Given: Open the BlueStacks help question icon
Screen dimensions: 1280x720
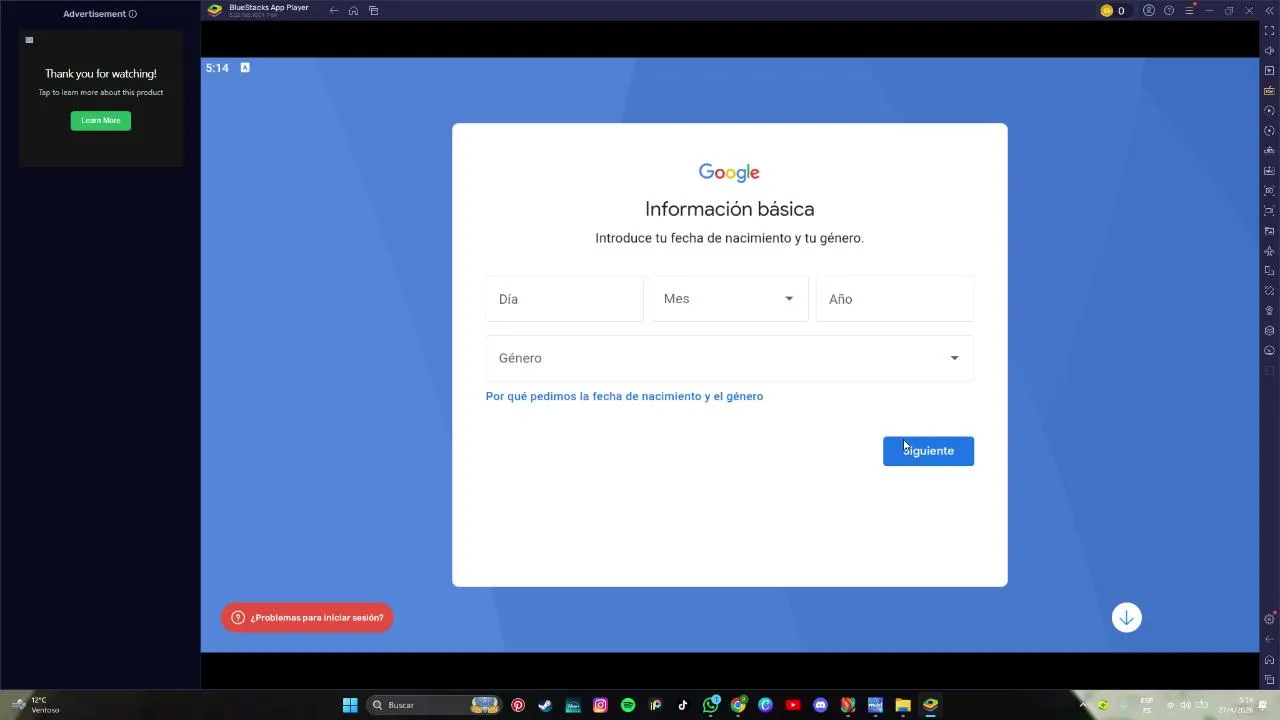Looking at the screenshot, I should pos(1169,11).
